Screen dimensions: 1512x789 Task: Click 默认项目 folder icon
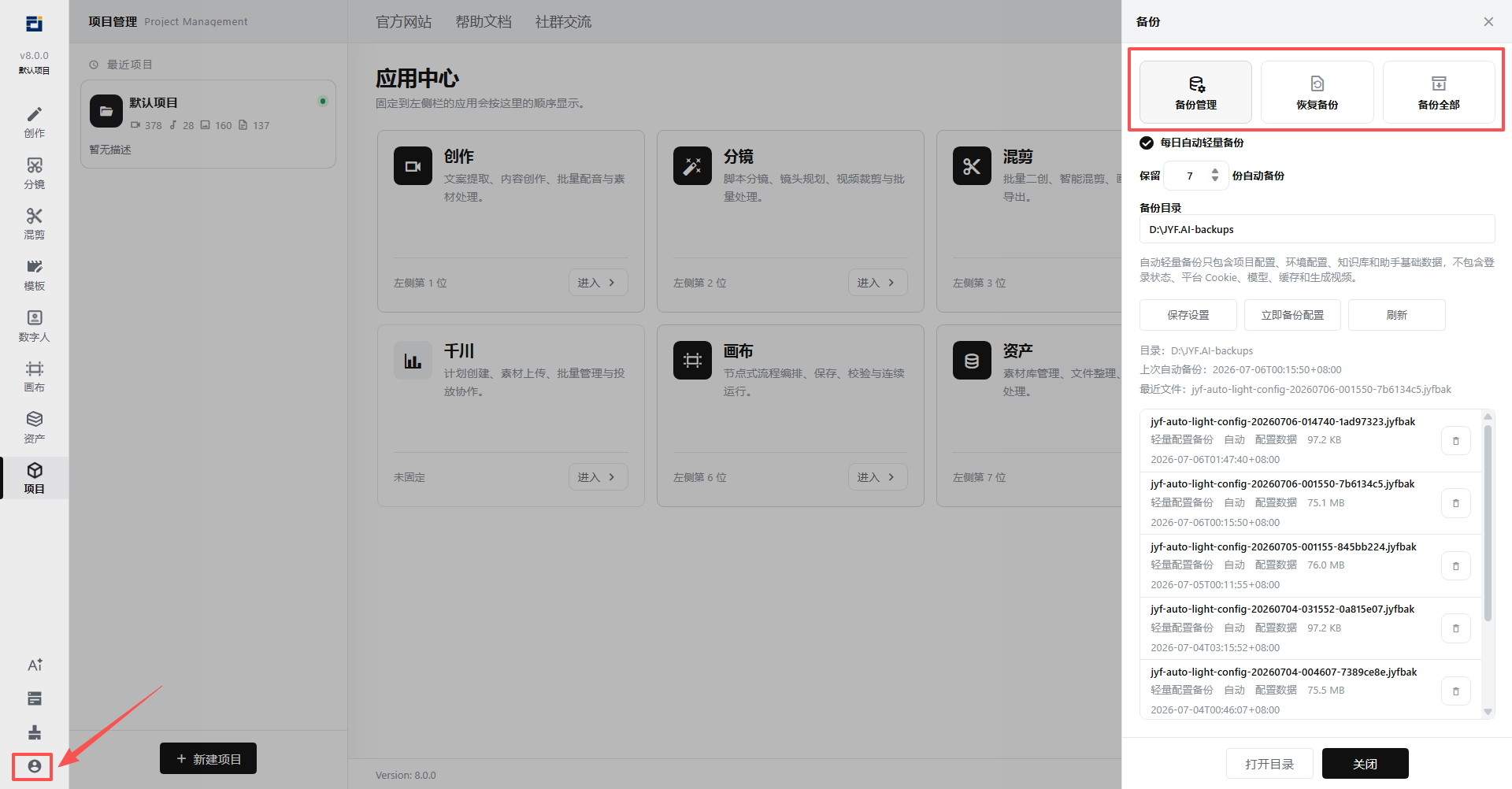click(x=106, y=111)
